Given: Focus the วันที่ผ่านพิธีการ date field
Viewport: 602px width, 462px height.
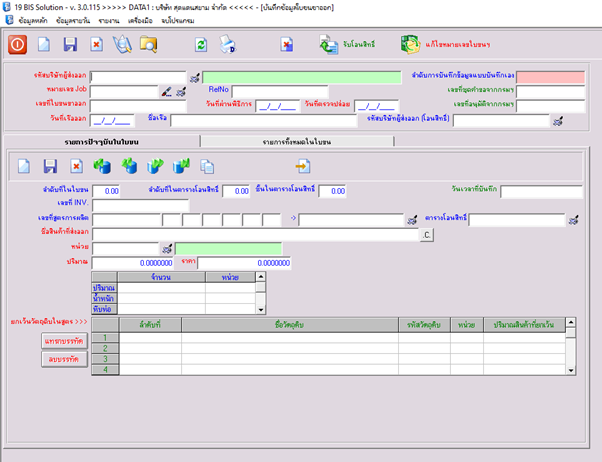Looking at the screenshot, I should tap(278, 106).
